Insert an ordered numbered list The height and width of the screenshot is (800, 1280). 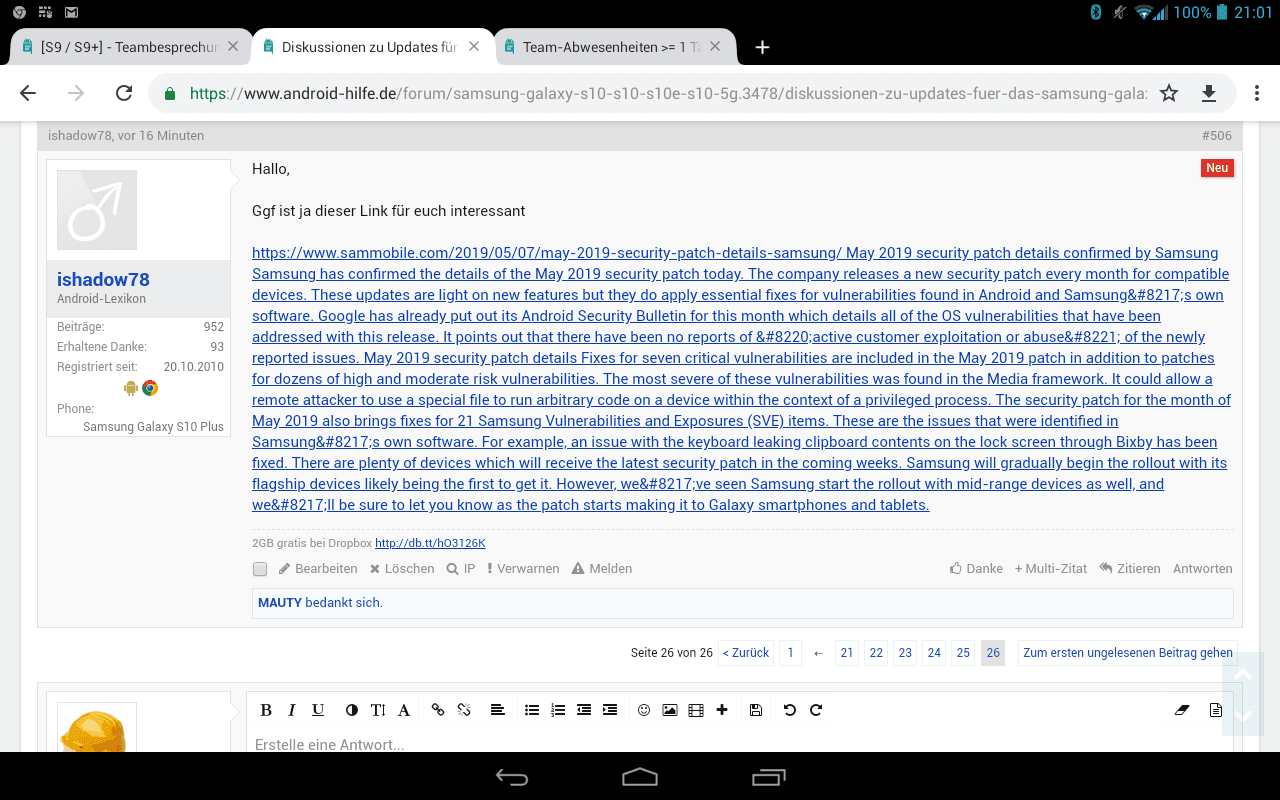pyautogui.click(x=558, y=710)
